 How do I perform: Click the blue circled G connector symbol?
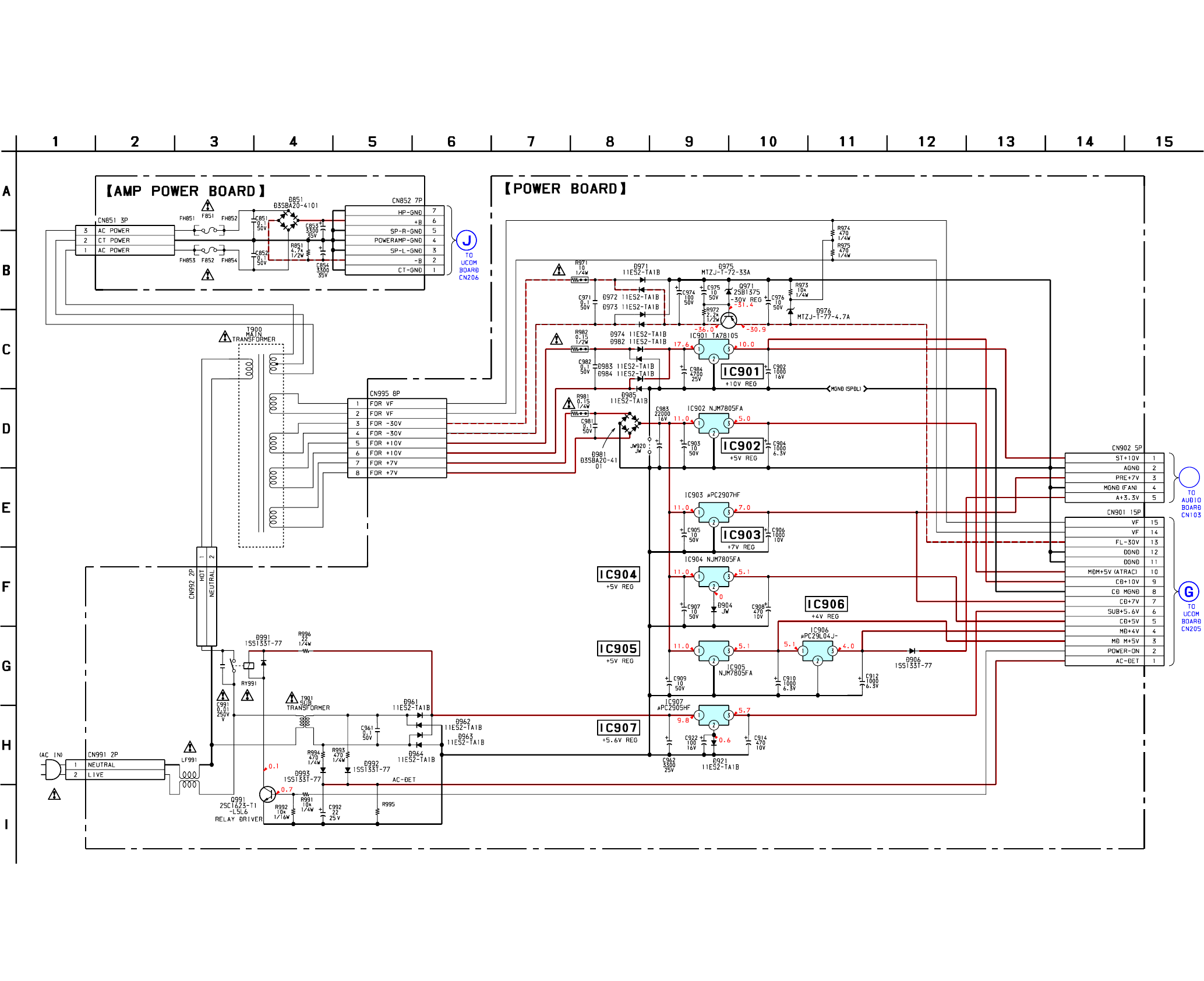pyautogui.click(x=1188, y=592)
